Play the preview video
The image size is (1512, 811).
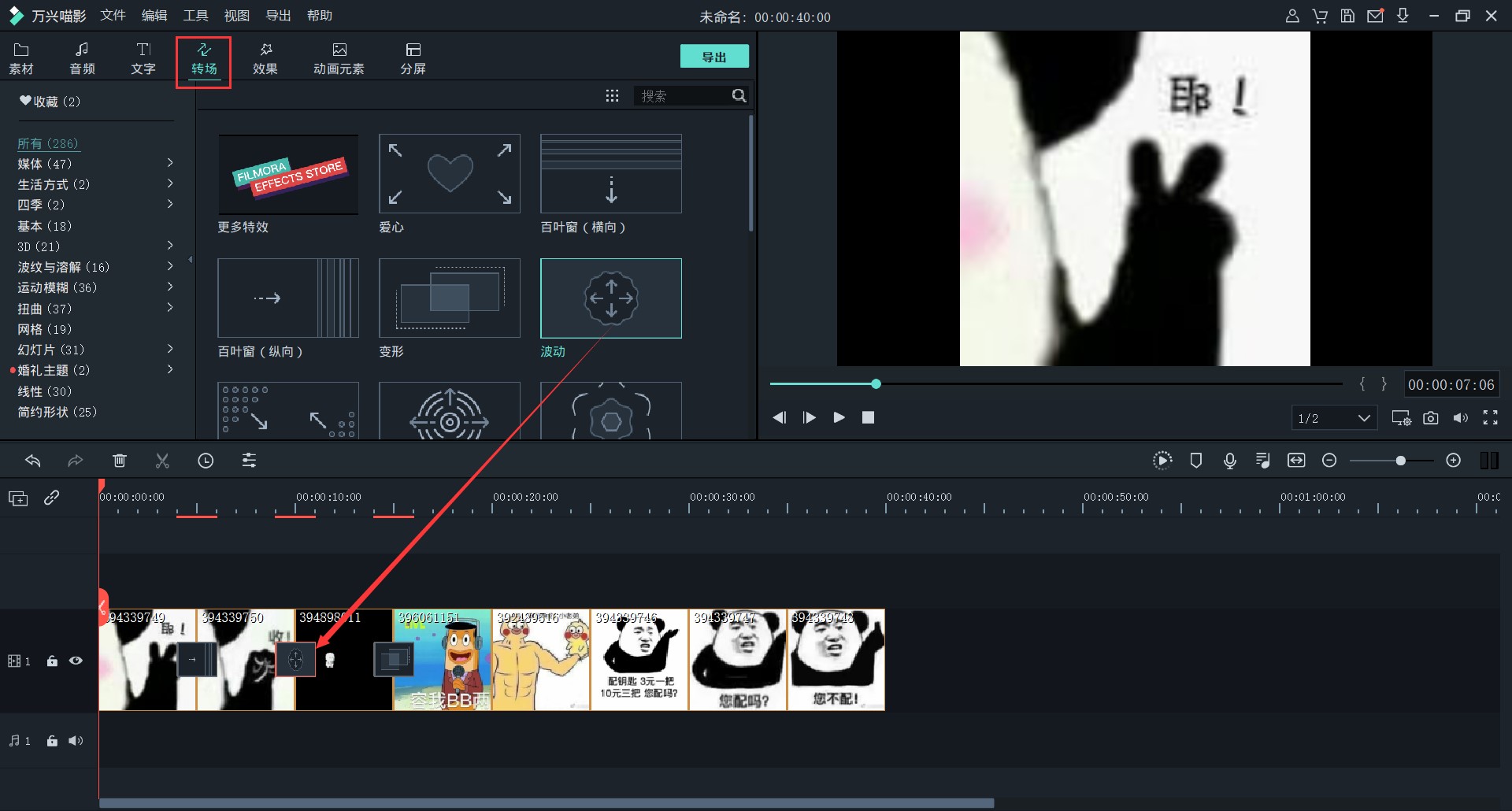click(x=839, y=417)
